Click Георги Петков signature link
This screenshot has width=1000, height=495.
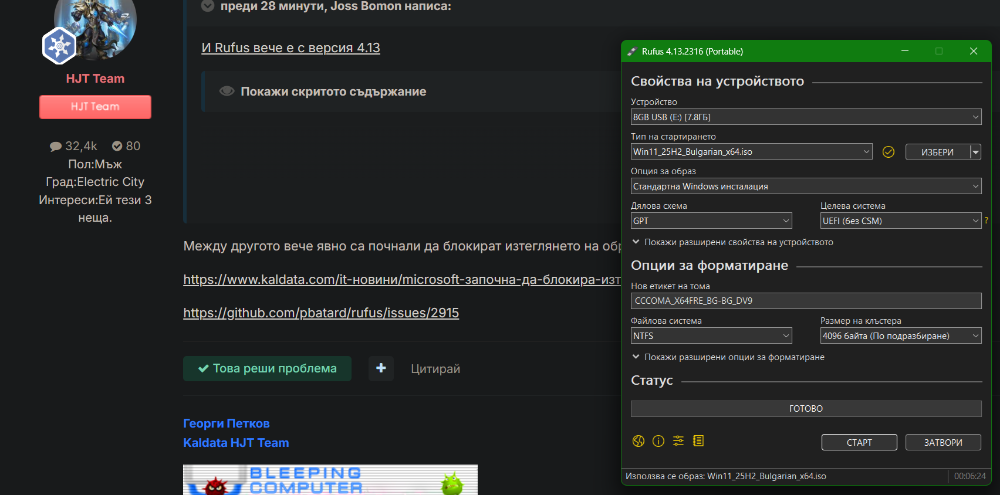point(226,424)
